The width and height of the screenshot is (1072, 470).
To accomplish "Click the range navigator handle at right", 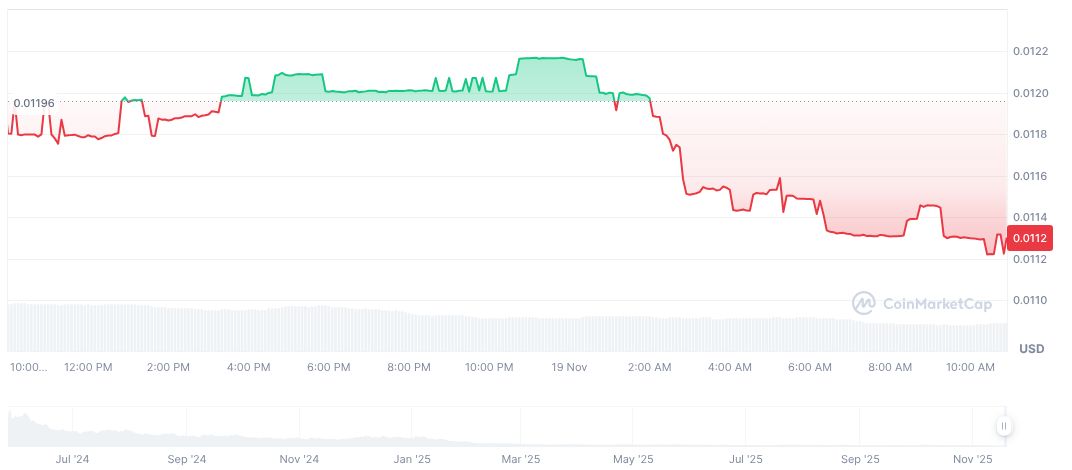I will click(1003, 427).
